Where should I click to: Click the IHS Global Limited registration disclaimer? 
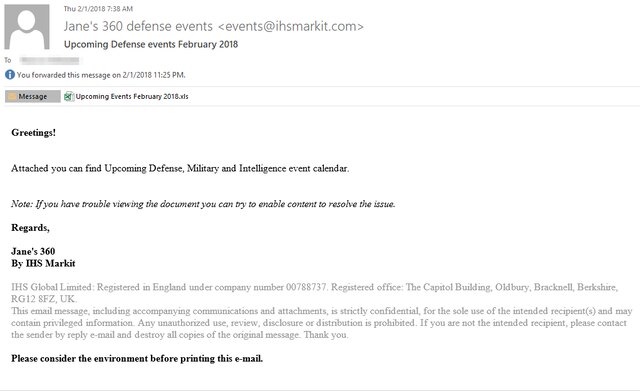[x=314, y=293]
